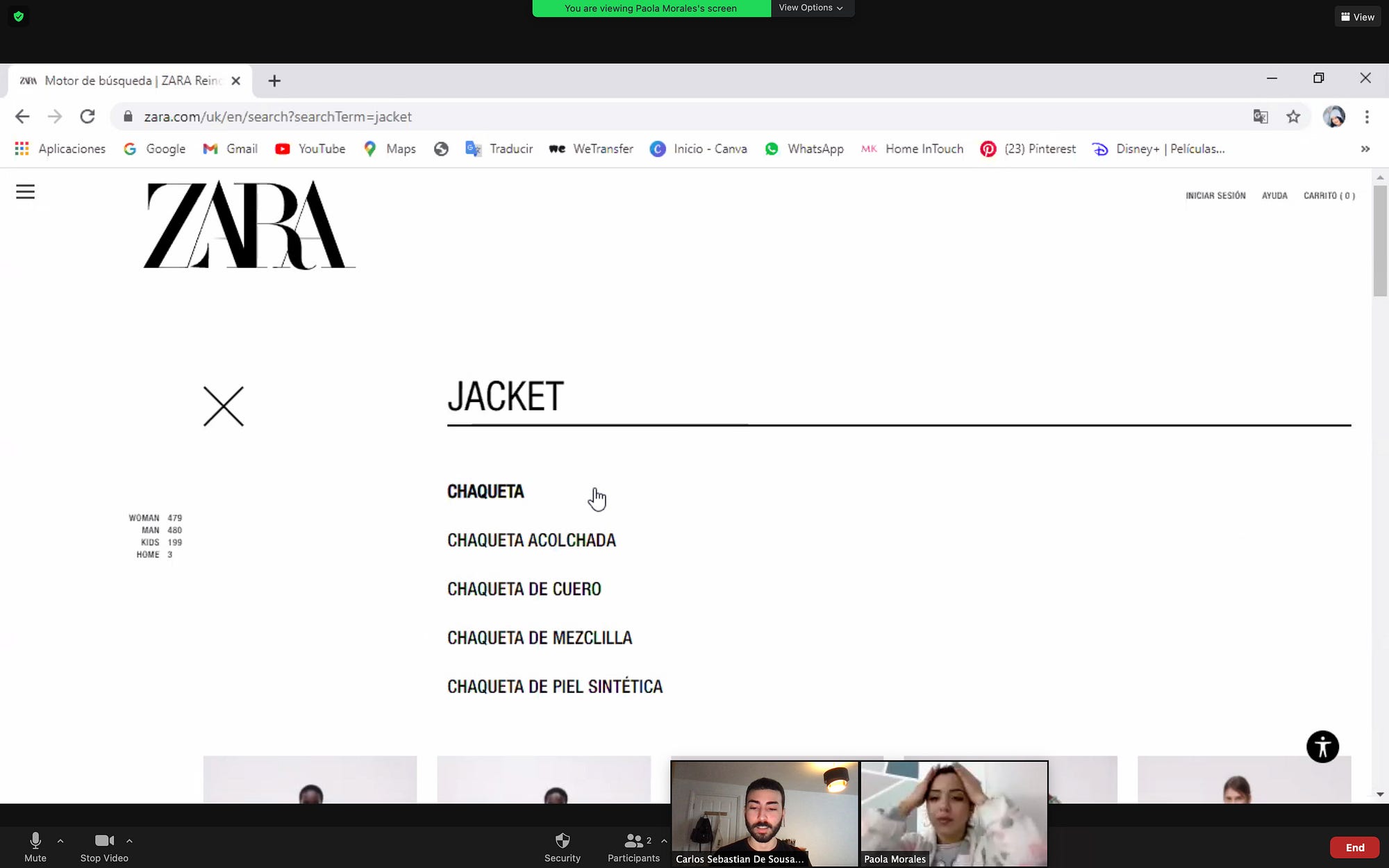Open ZARA hamburger menu

pos(25,192)
